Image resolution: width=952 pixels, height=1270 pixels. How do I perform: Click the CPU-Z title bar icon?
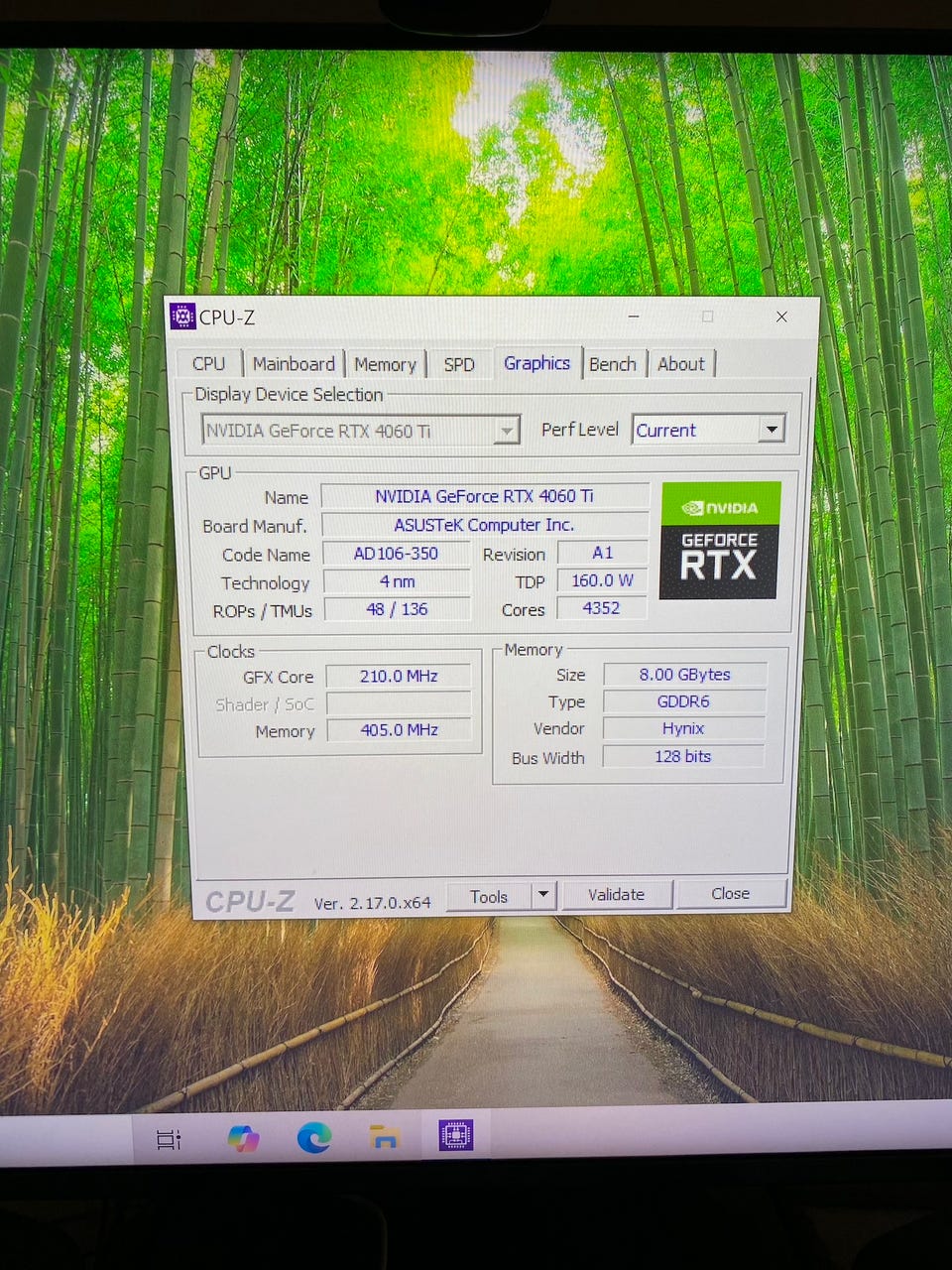[x=182, y=317]
